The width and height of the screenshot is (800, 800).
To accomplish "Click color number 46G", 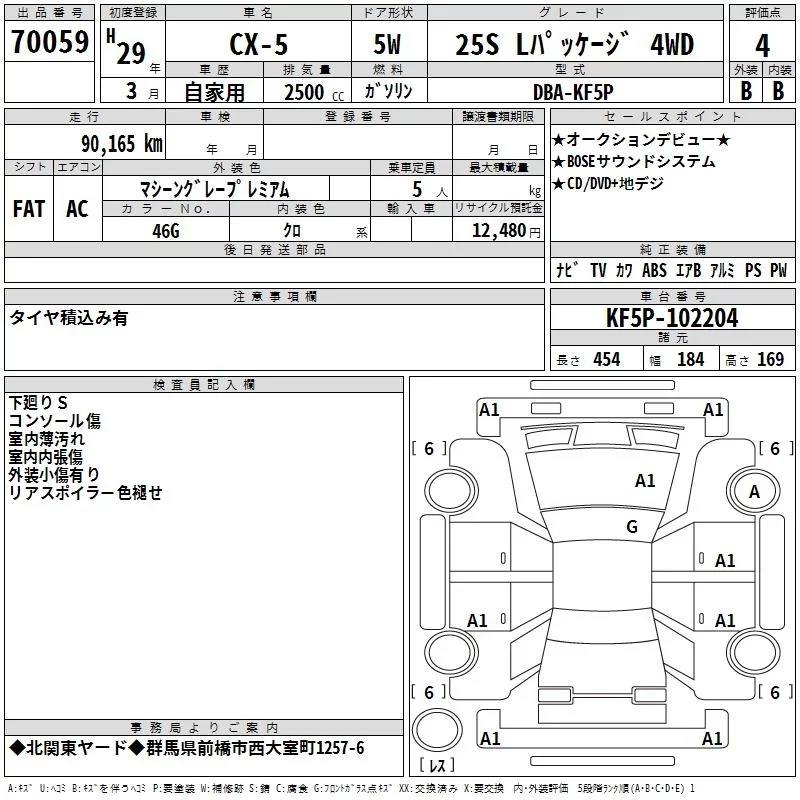I will (x=166, y=231).
